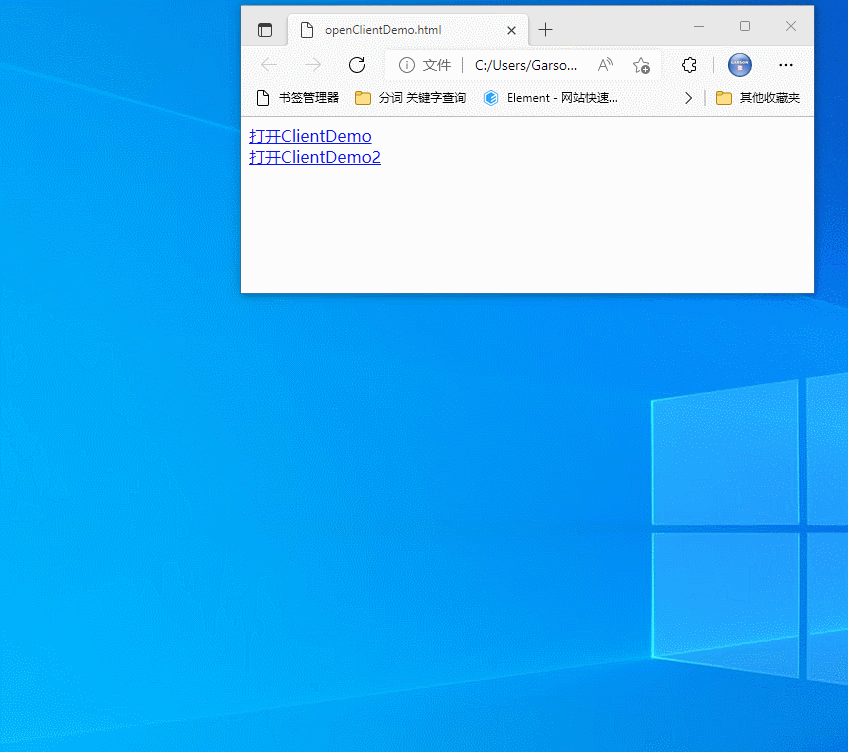Click the user profile avatar
The image size is (848, 752).
tap(739, 65)
